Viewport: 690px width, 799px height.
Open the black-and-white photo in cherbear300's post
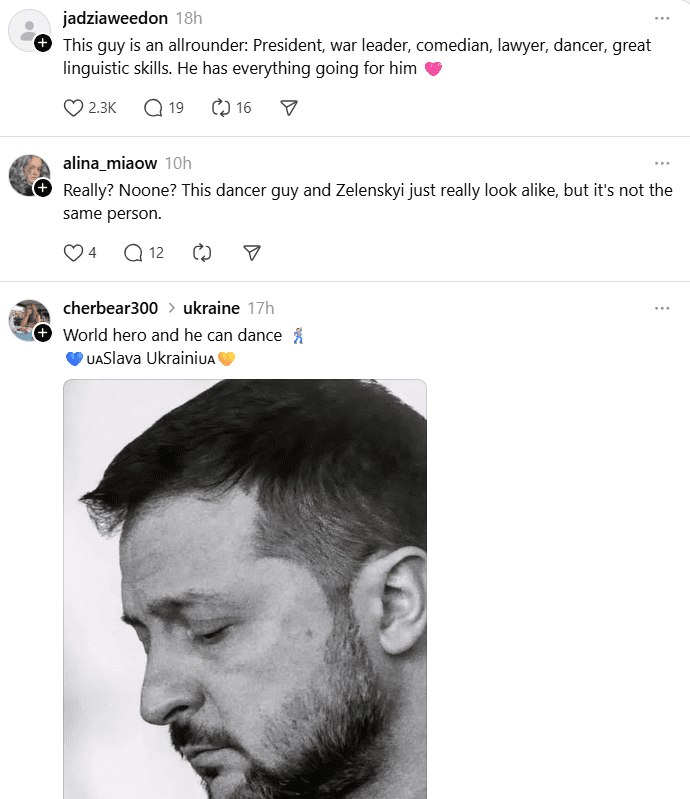point(245,590)
